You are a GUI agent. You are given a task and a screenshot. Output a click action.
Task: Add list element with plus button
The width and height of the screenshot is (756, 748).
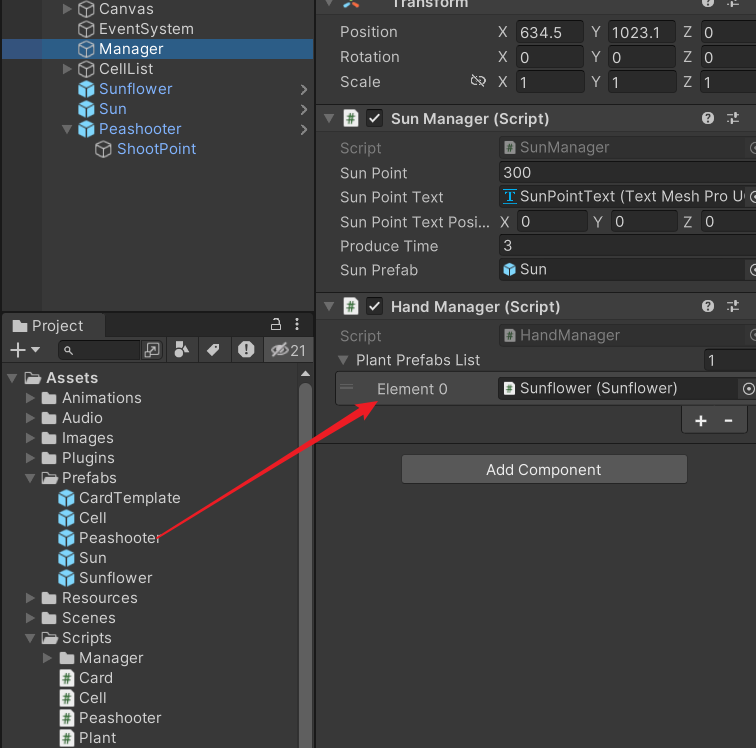point(701,421)
